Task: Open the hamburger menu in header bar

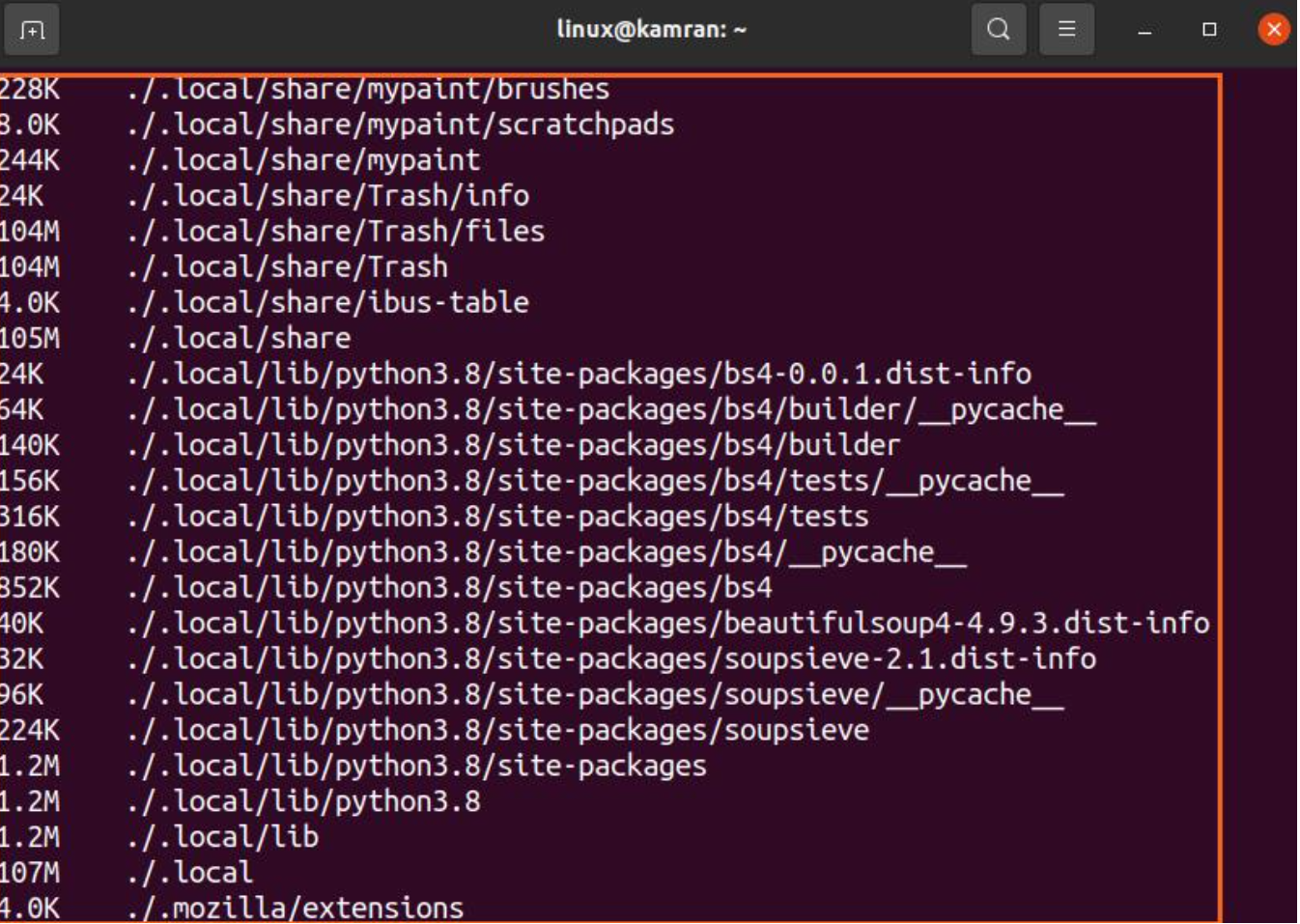Action: pos(1066,30)
